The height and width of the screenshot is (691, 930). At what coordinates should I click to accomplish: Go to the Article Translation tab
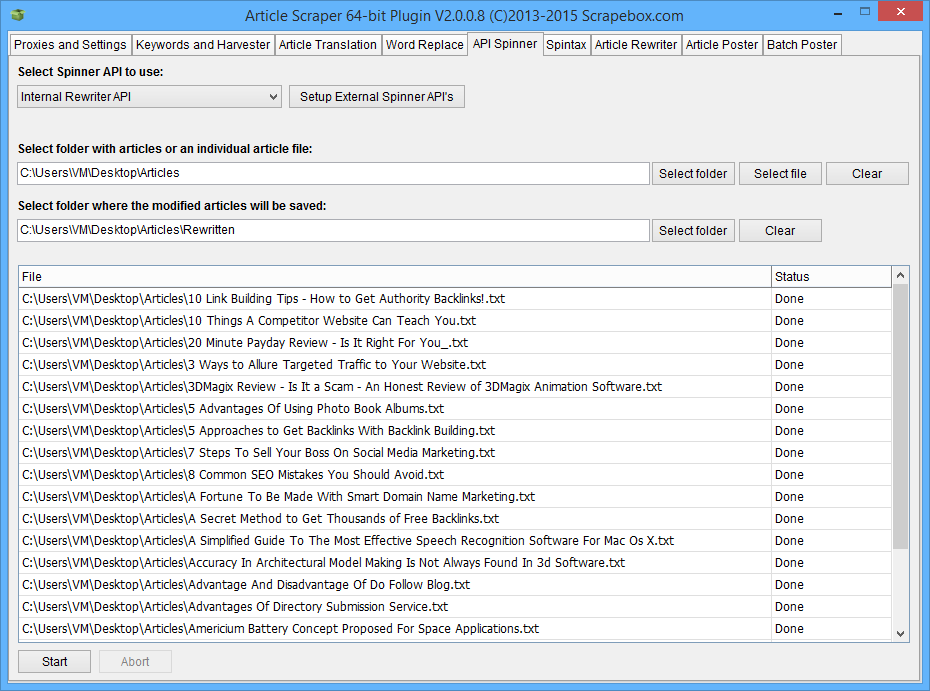[328, 45]
